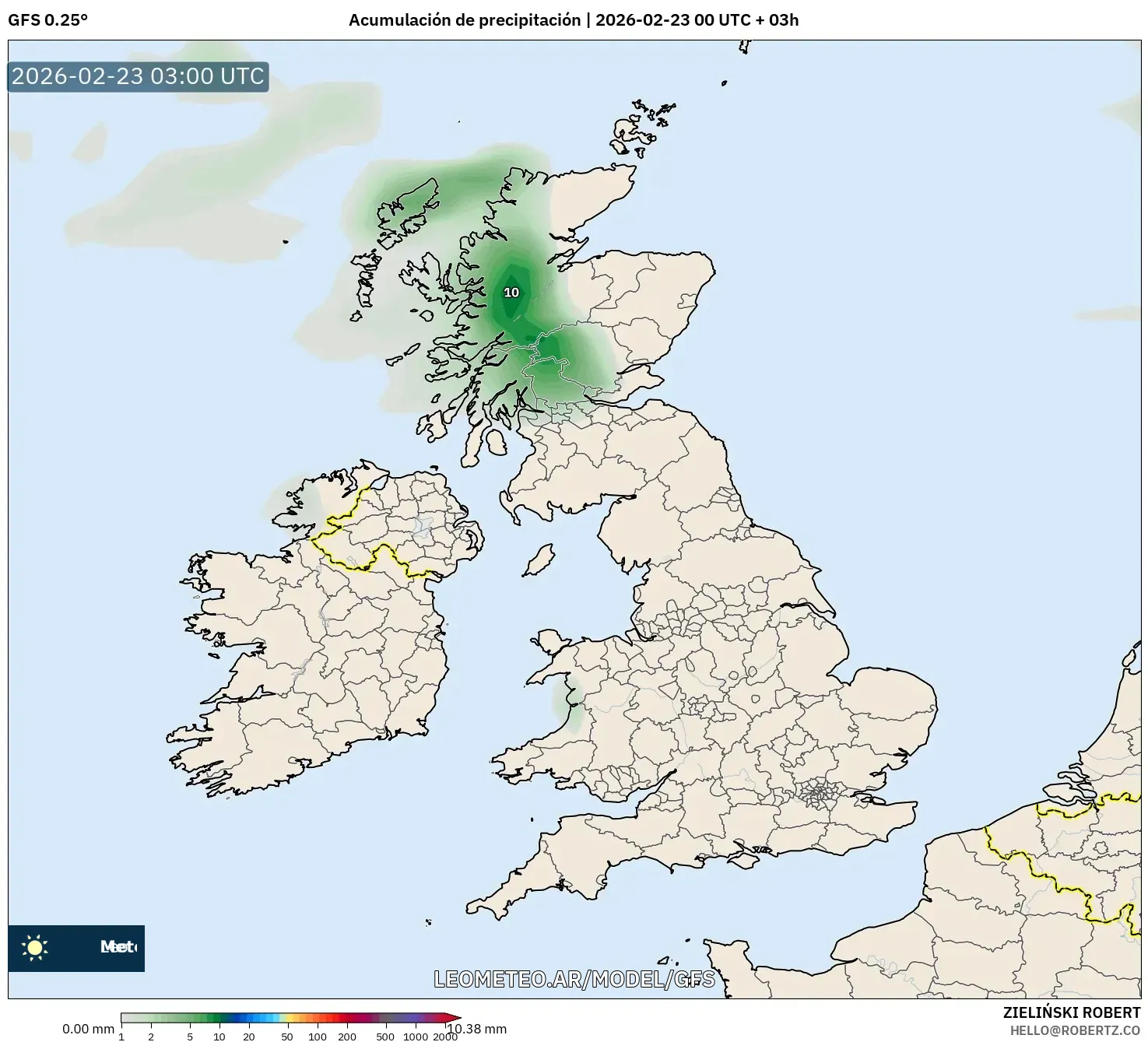
Task: Click the GFS 0.25° model label
Action: tap(48, 20)
